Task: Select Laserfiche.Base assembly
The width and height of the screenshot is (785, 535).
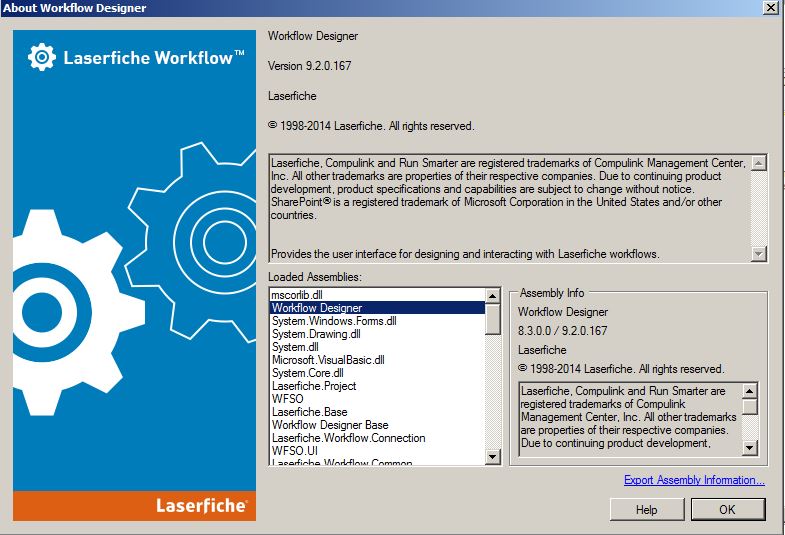Action: coord(377,412)
